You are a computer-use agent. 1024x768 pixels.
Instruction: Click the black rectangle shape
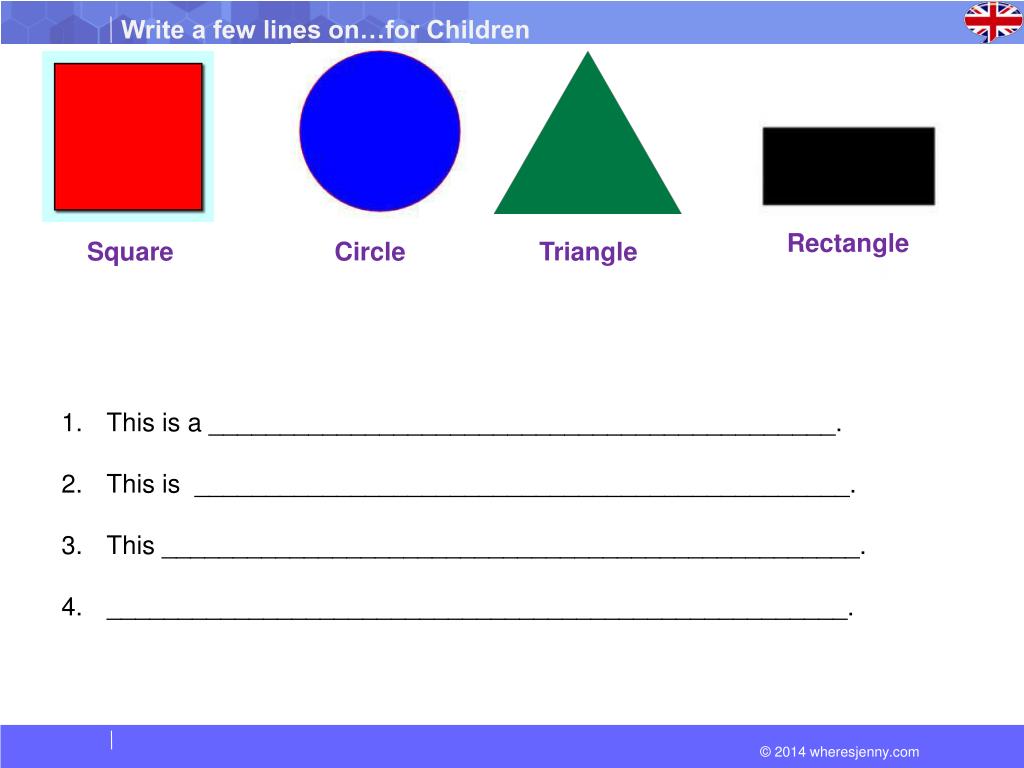click(848, 166)
